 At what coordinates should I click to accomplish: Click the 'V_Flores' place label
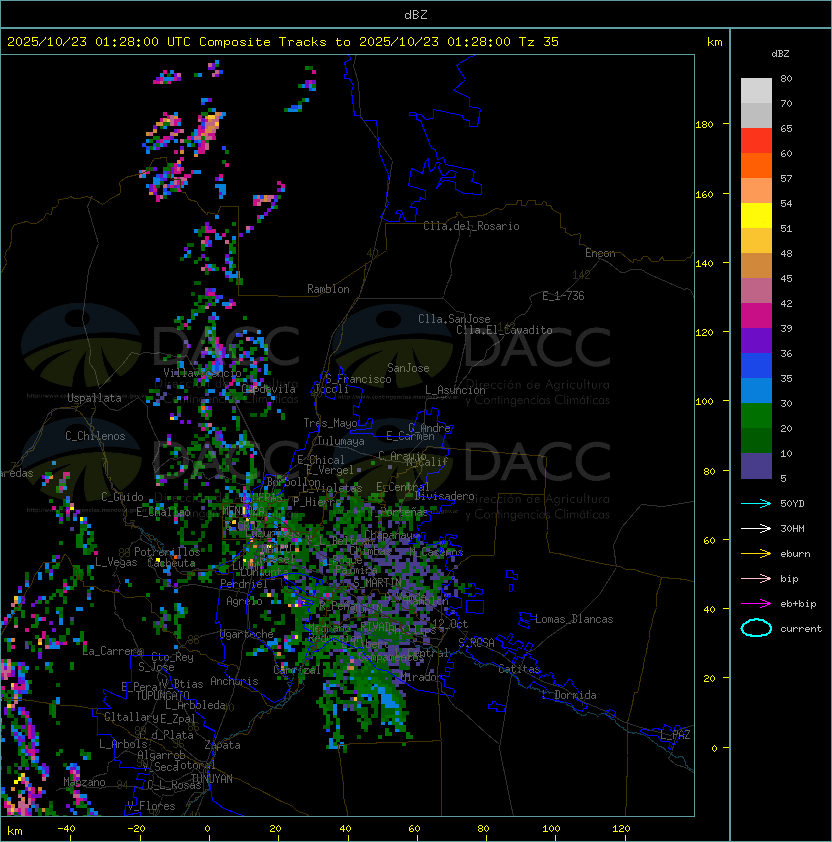point(151,806)
